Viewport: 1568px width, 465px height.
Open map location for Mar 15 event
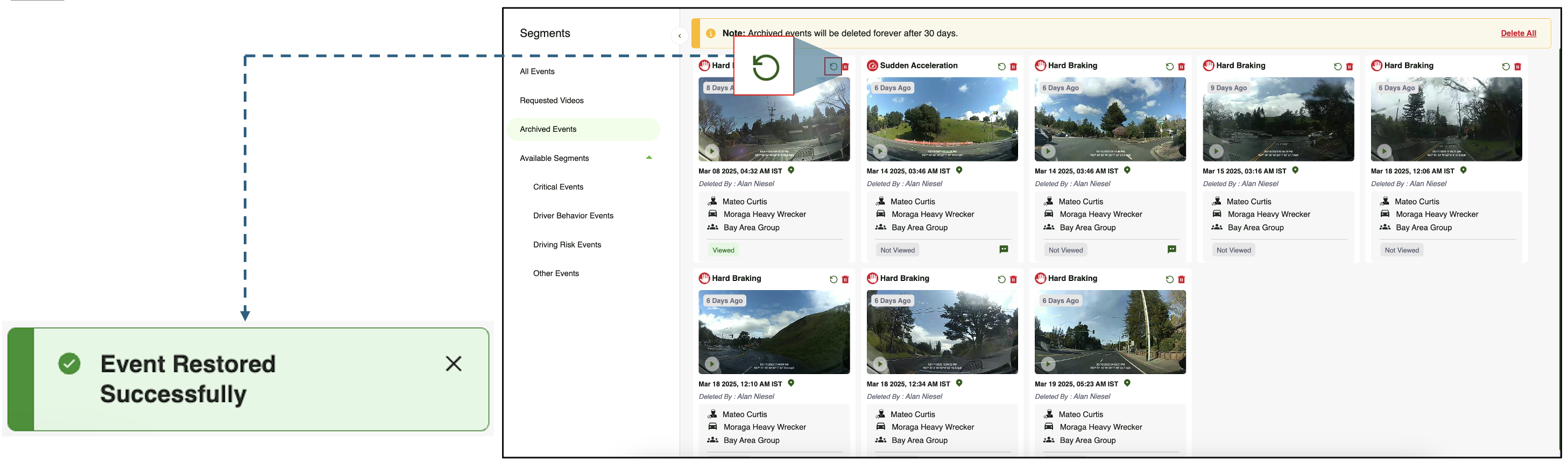[x=1295, y=171]
